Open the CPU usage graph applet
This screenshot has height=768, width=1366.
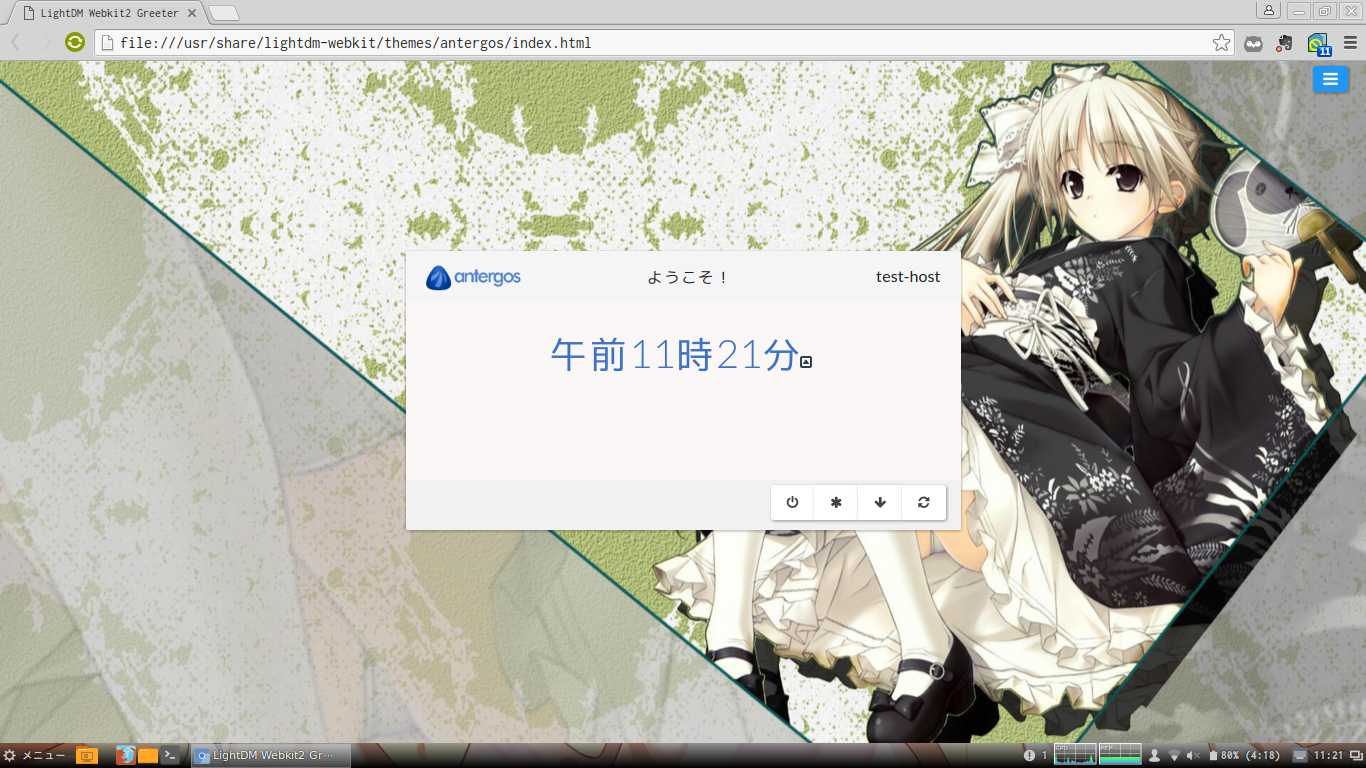[x=1075, y=755]
